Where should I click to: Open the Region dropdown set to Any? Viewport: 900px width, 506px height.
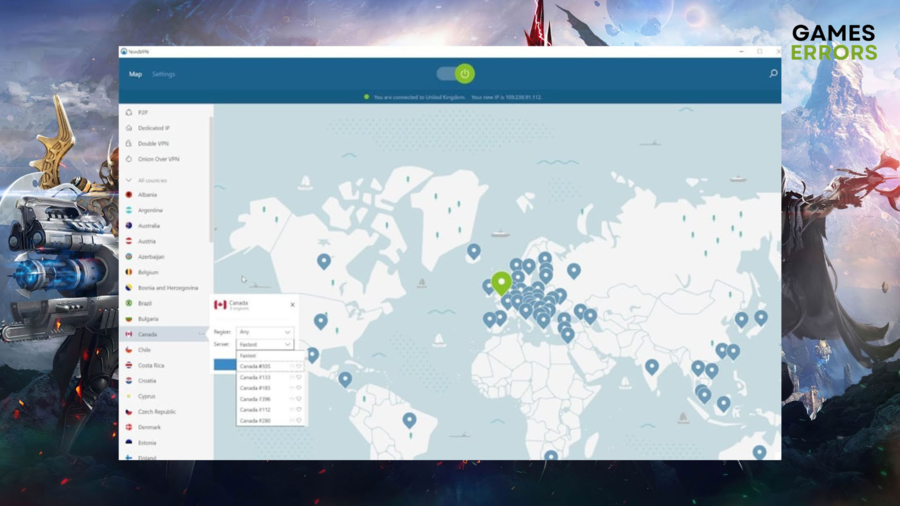click(x=265, y=332)
